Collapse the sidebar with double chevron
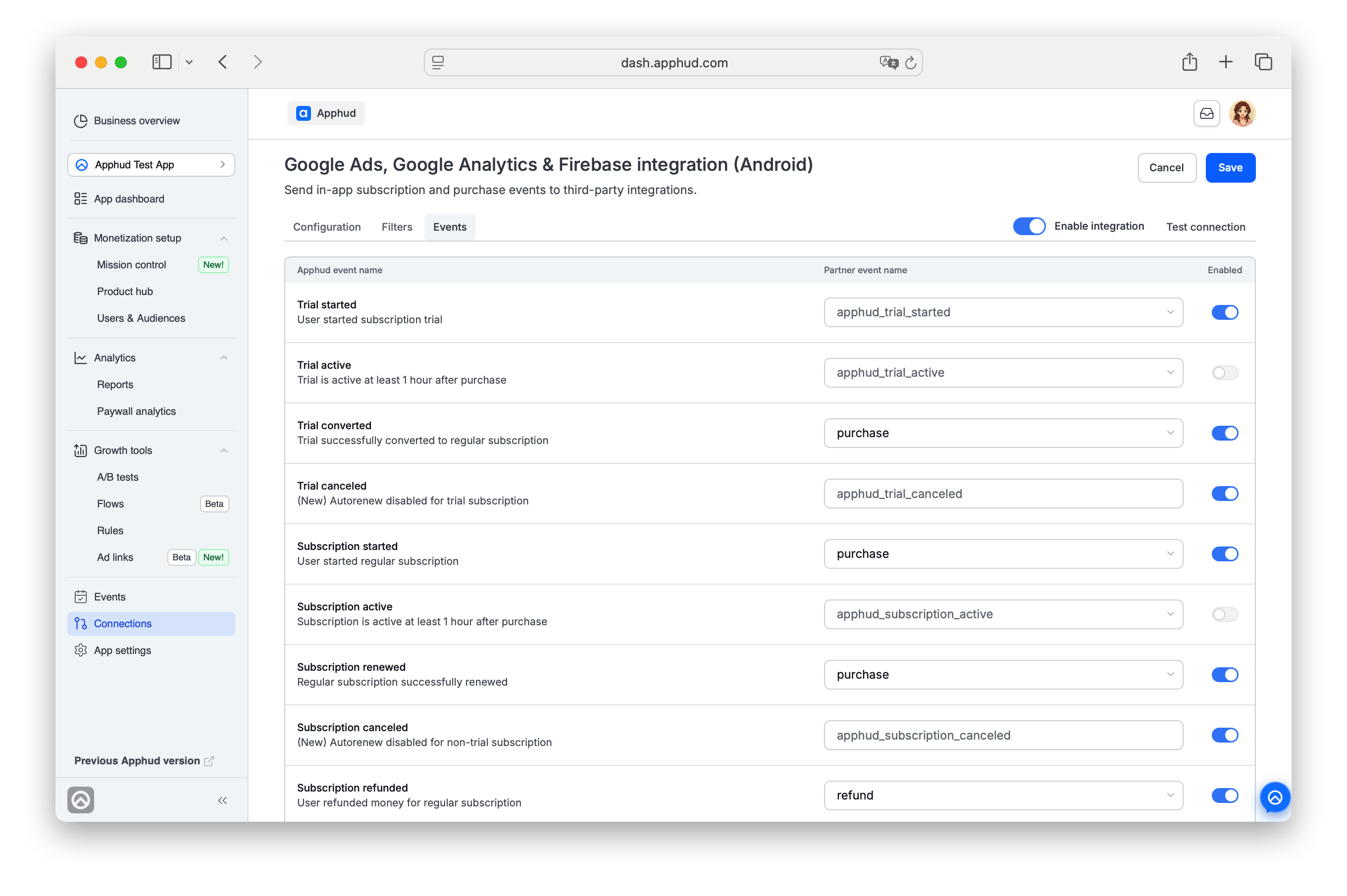 (x=222, y=800)
